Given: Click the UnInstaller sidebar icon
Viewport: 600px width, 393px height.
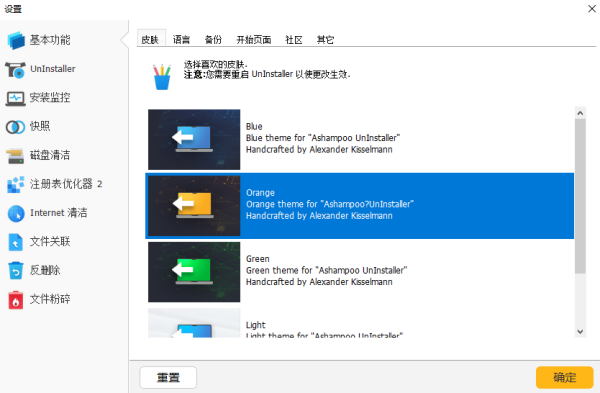Looking at the screenshot, I should [x=15, y=69].
